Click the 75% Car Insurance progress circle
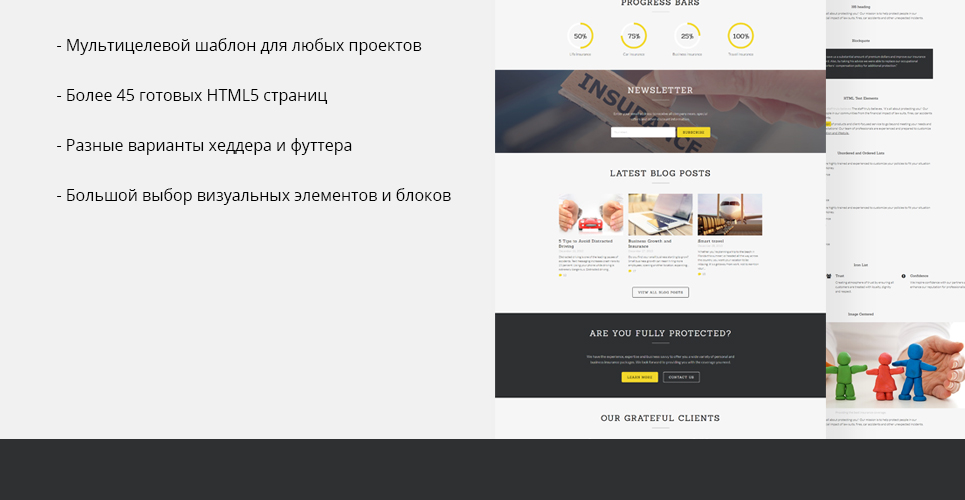Image resolution: width=965 pixels, height=500 pixels. [634, 36]
